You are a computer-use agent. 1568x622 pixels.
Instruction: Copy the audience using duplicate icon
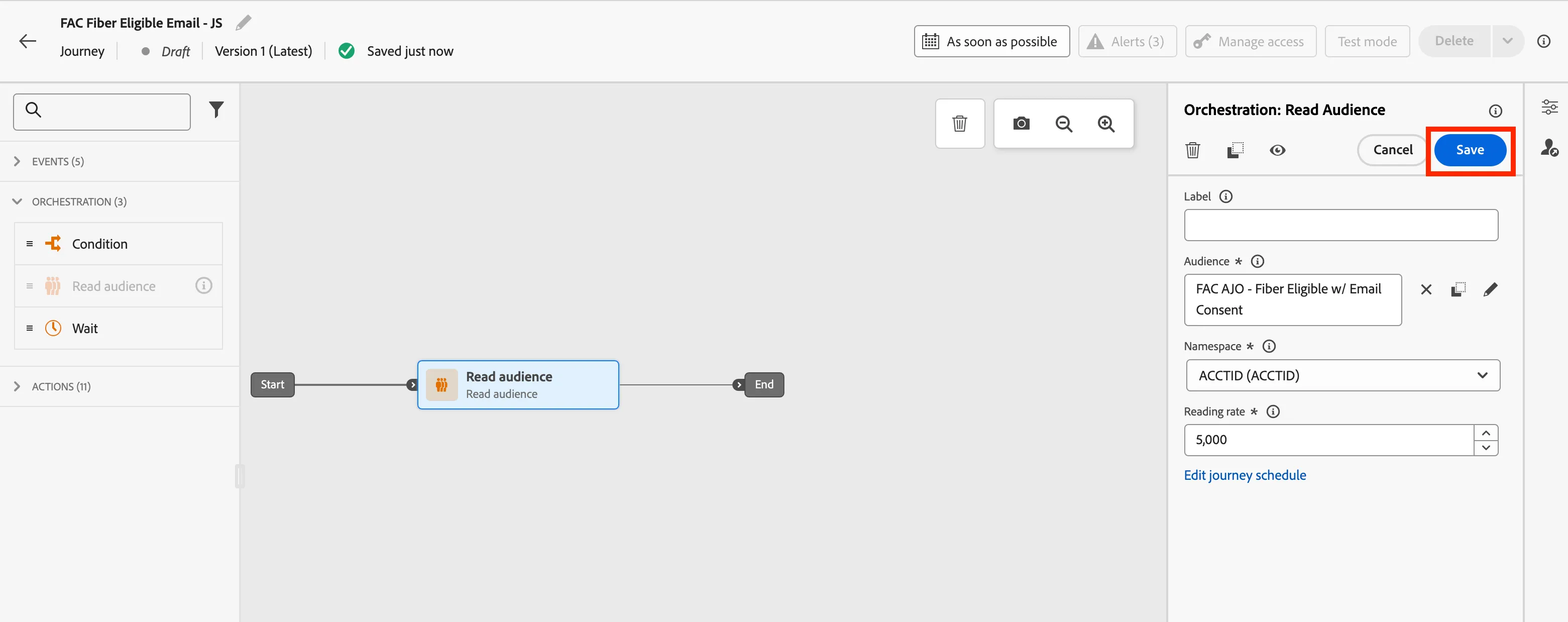pos(1458,289)
